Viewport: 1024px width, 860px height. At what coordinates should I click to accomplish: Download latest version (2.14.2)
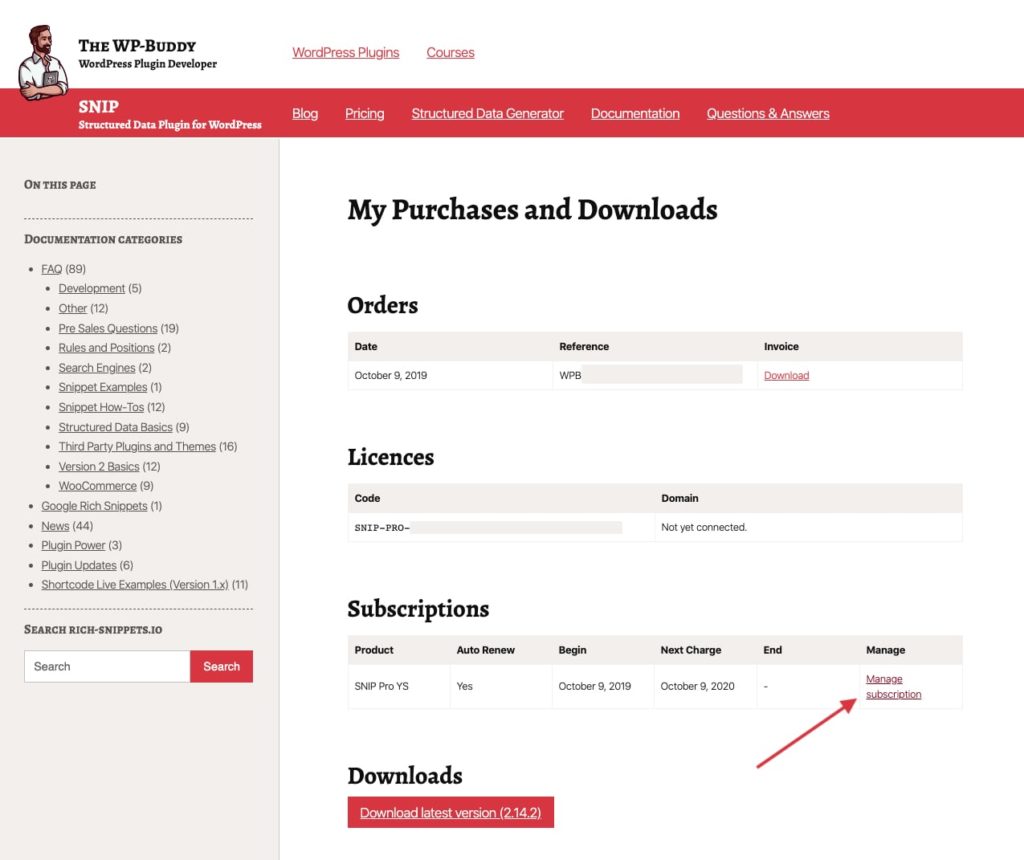(451, 812)
